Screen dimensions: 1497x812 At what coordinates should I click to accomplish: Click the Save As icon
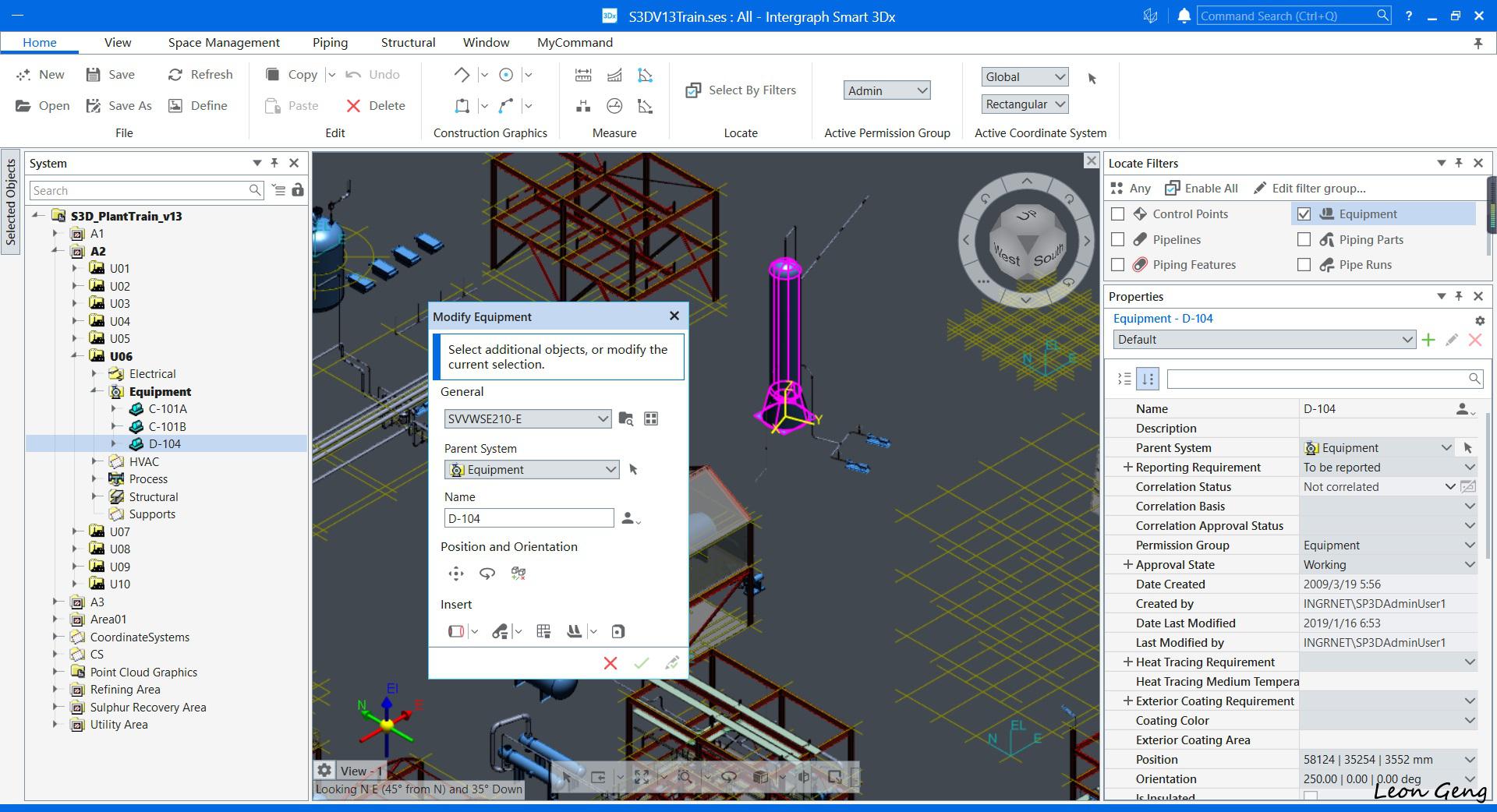[x=94, y=106]
